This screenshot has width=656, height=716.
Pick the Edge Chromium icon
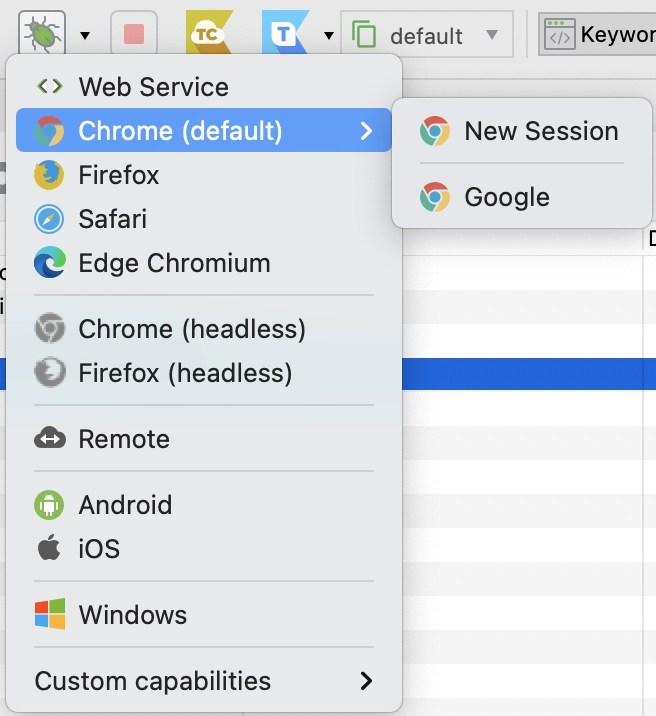tap(48, 263)
